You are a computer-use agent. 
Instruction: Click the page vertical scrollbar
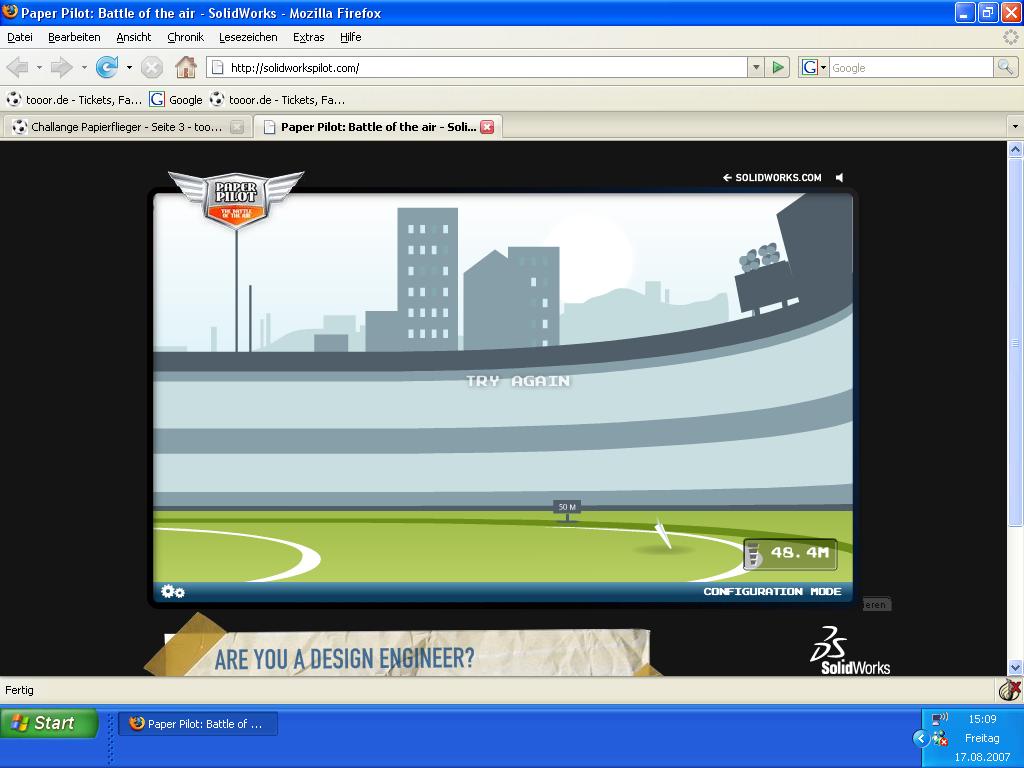[1015, 400]
